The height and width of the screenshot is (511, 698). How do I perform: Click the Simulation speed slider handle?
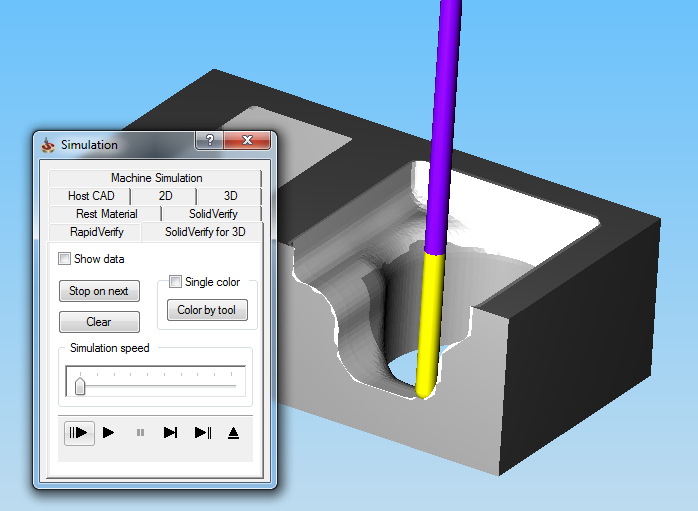80,386
